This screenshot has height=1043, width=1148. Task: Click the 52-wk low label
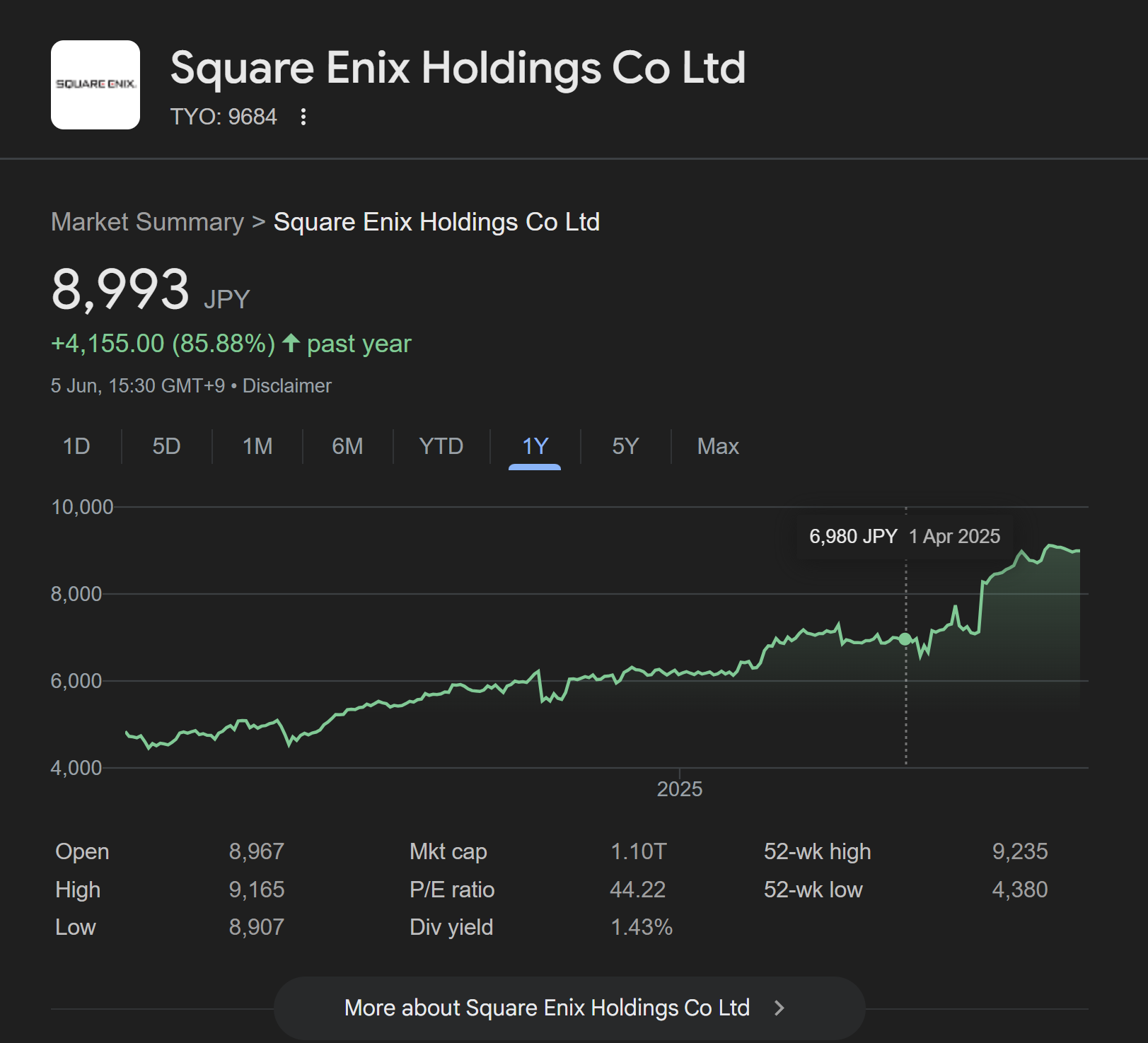(x=813, y=890)
